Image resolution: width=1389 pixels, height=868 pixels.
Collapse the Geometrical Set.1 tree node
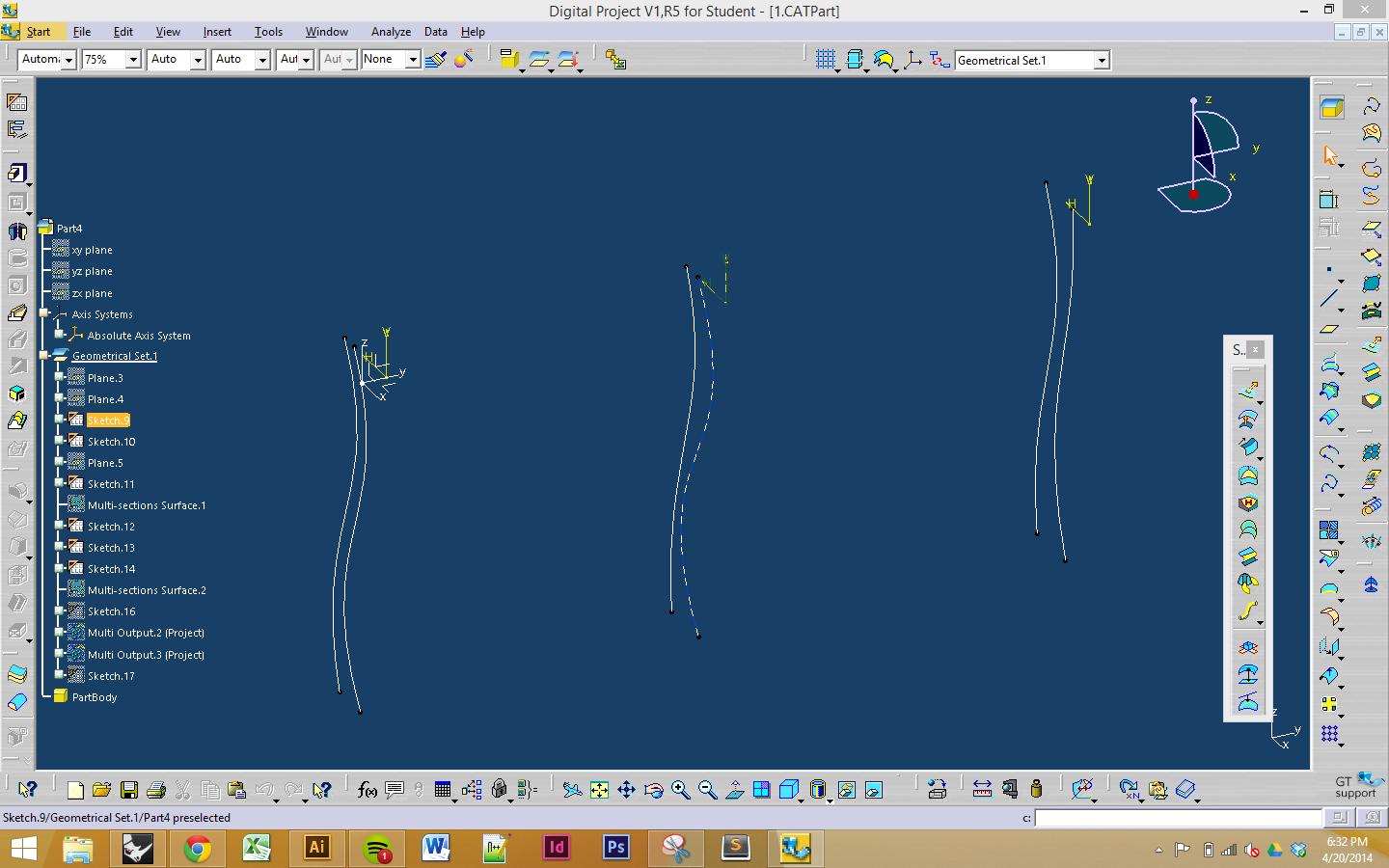click(44, 356)
